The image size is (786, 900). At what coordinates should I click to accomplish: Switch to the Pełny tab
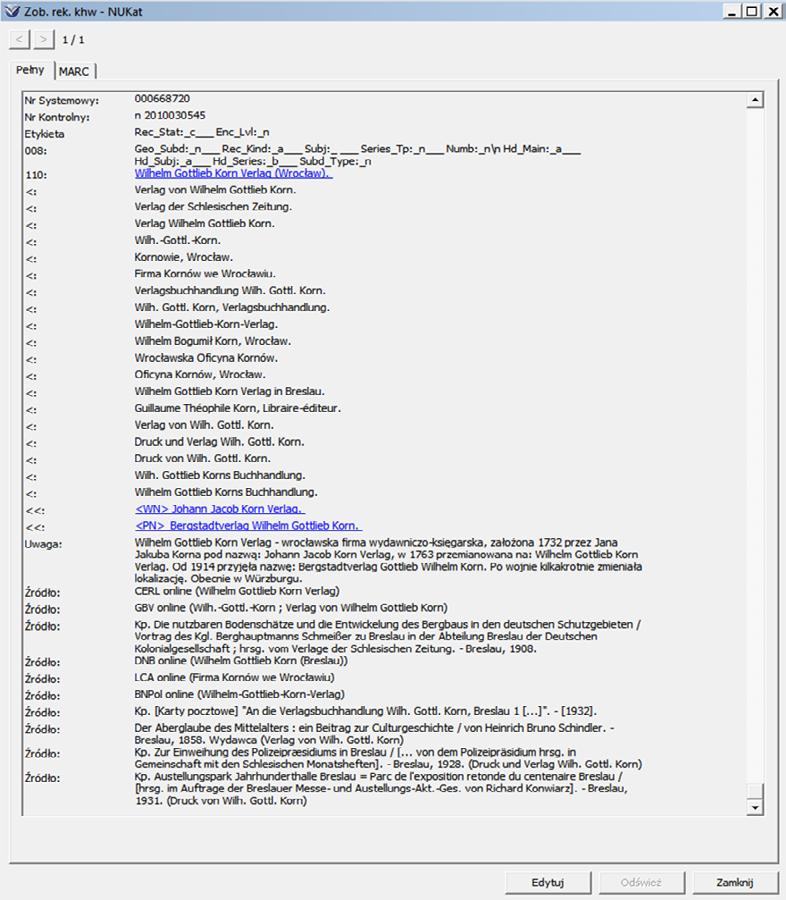pos(30,70)
